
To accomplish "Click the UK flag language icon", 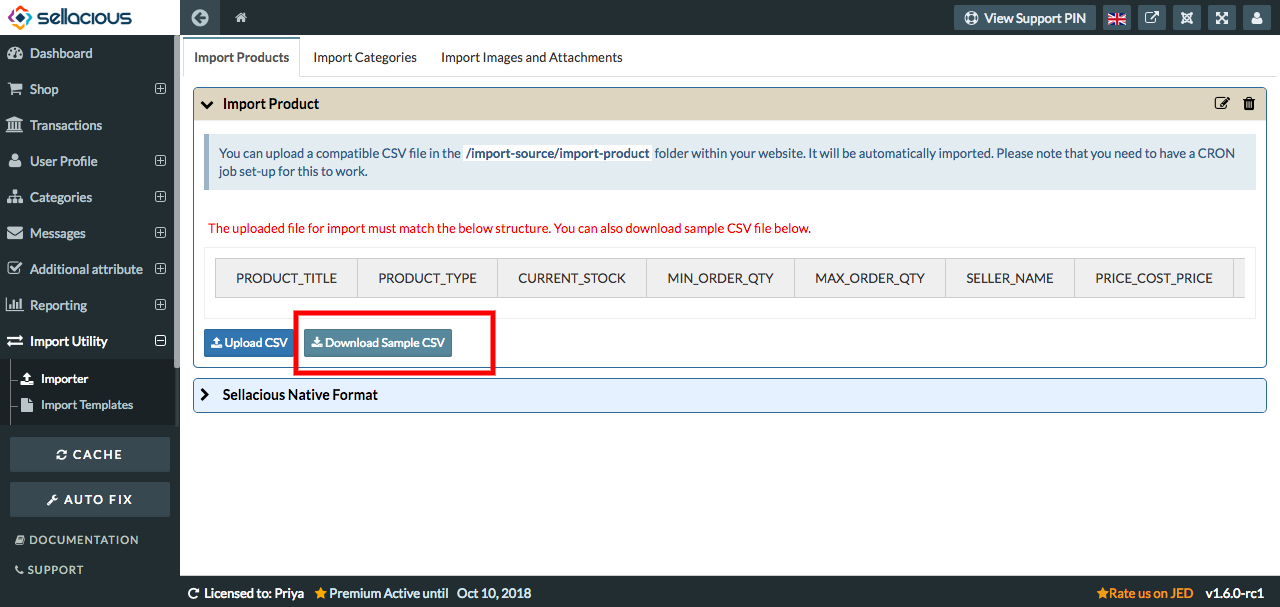I will coord(1117,18).
